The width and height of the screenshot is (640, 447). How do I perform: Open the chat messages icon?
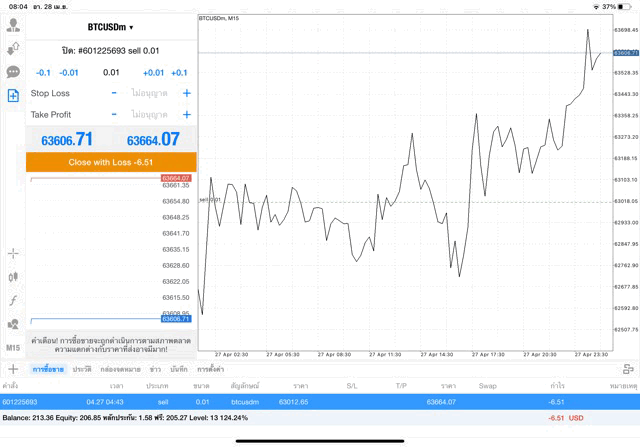(x=13, y=72)
